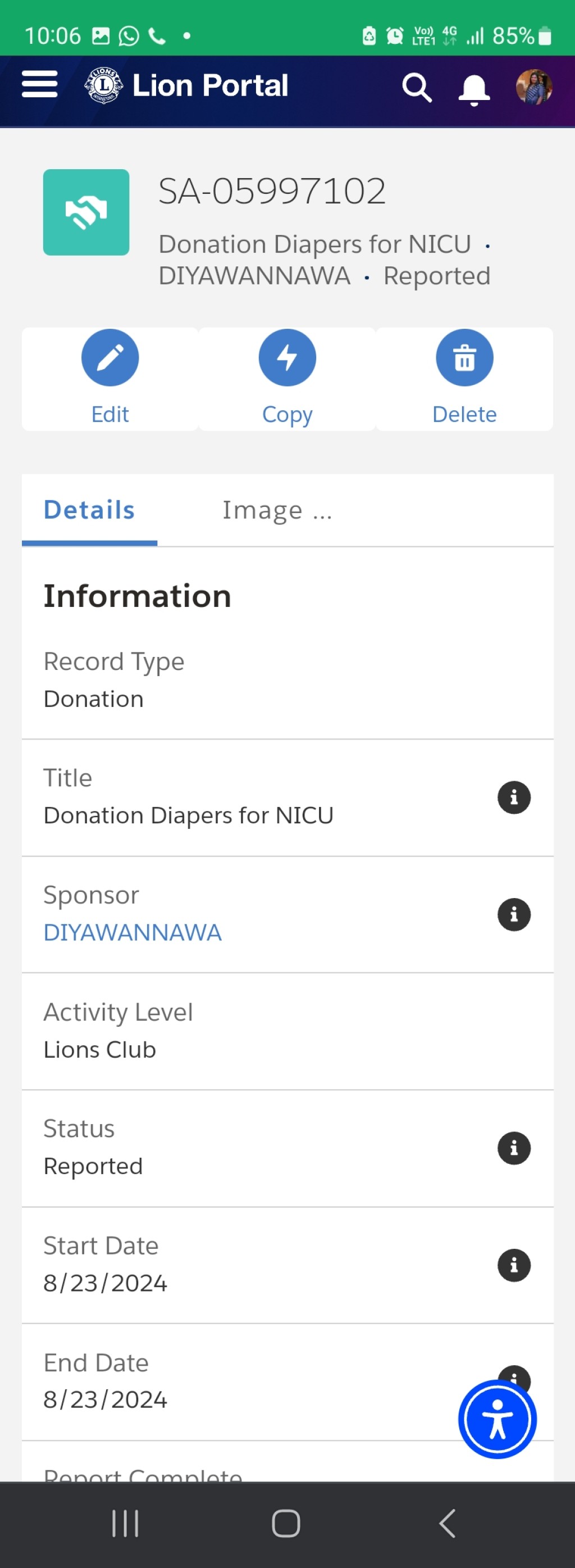Switch to the Details tab
Image resolution: width=575 pixels, height=1568 pixels.
pos(89,510)
